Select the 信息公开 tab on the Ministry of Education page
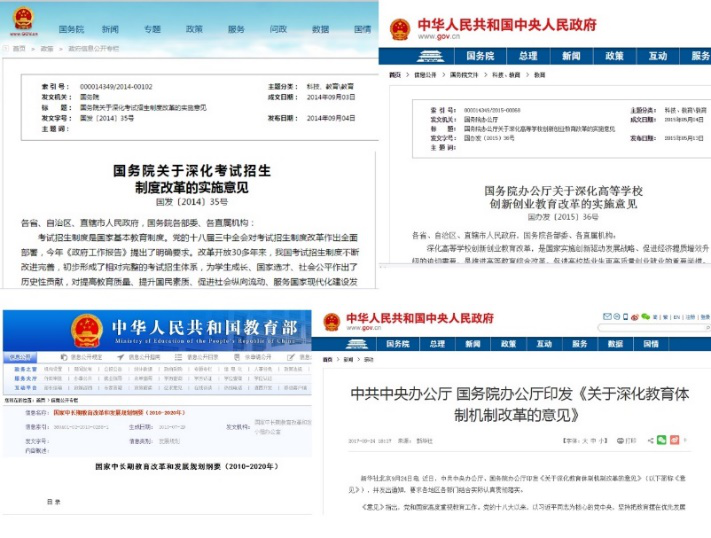The height and width of the screenshot is (538, 711). (x=20, y=357)
